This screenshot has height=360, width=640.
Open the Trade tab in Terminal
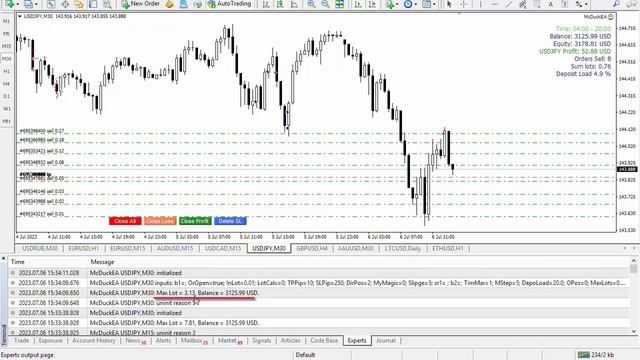[x=21, y=340]
